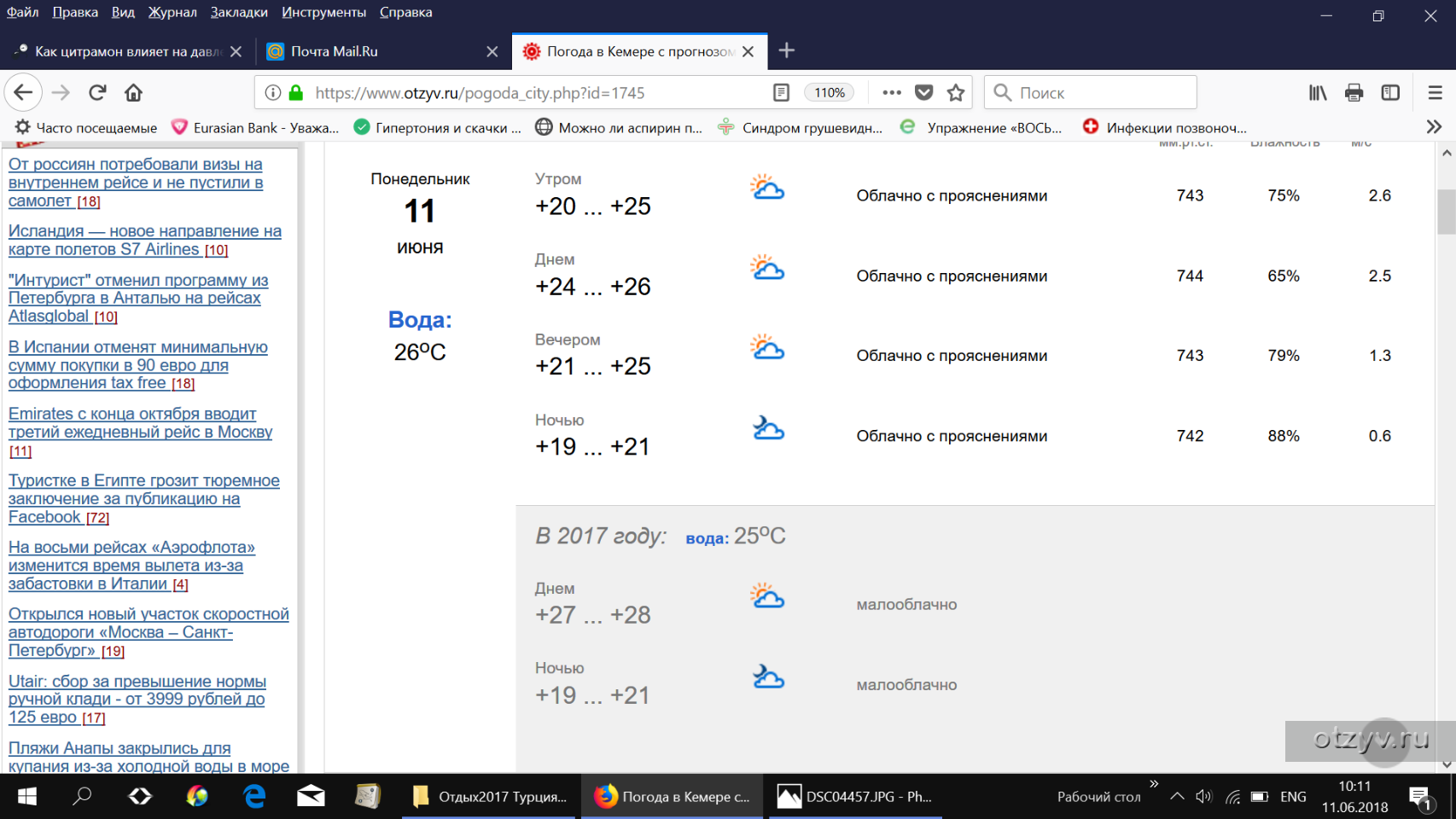Screen dimensions: 1456x819
Task: Open the Инструменты menu
Action: coord(323,12)
